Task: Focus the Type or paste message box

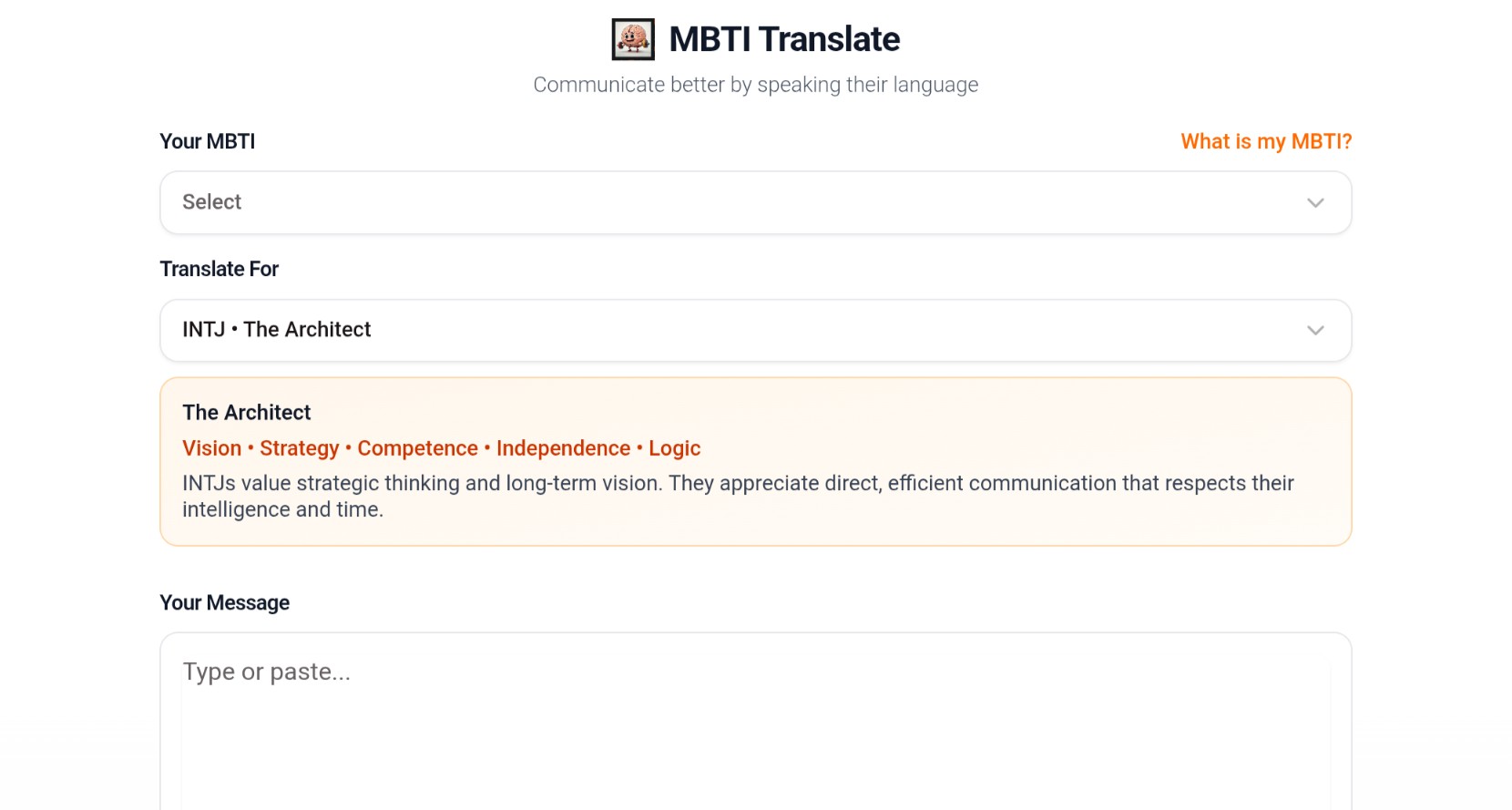Action: (756, 722)
